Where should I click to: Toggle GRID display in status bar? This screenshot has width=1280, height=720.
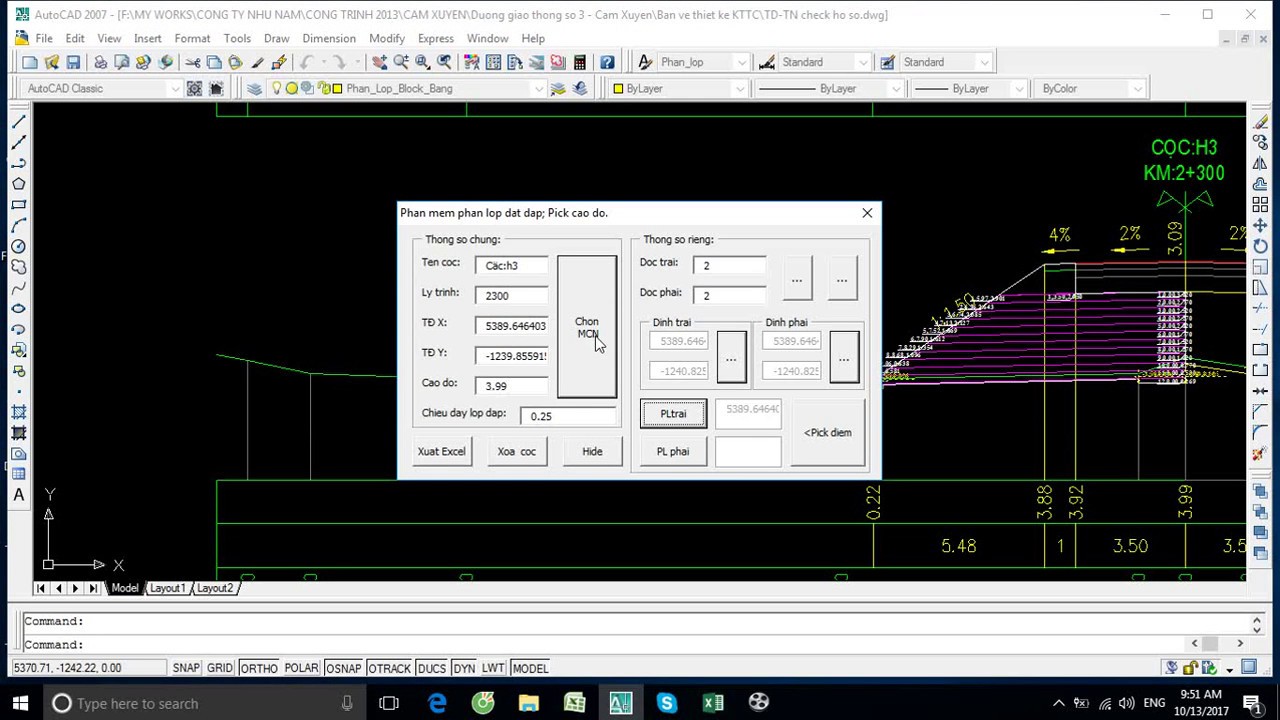[220, 668]
